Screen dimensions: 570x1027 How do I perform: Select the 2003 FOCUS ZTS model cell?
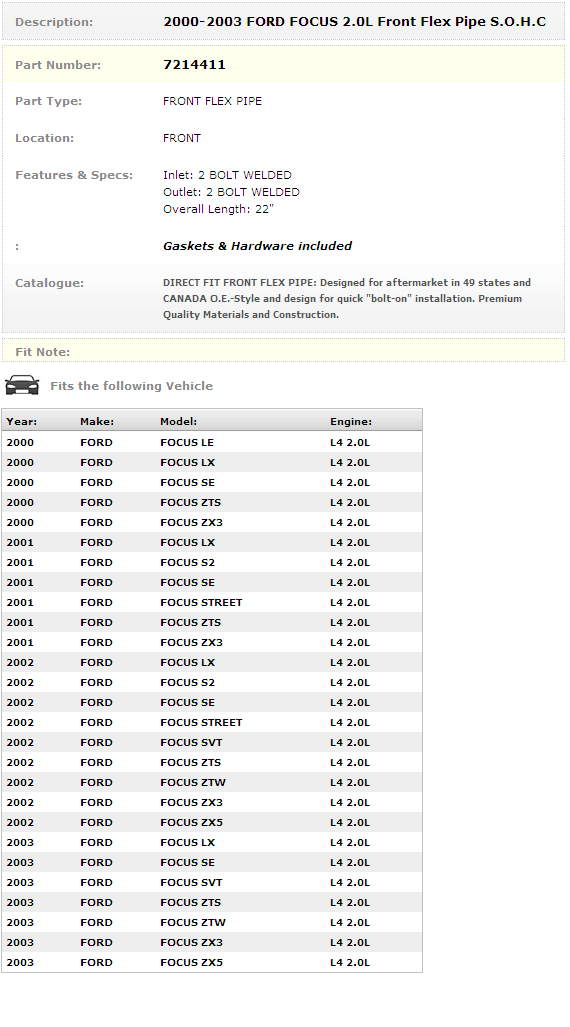[x=191, y=902]
